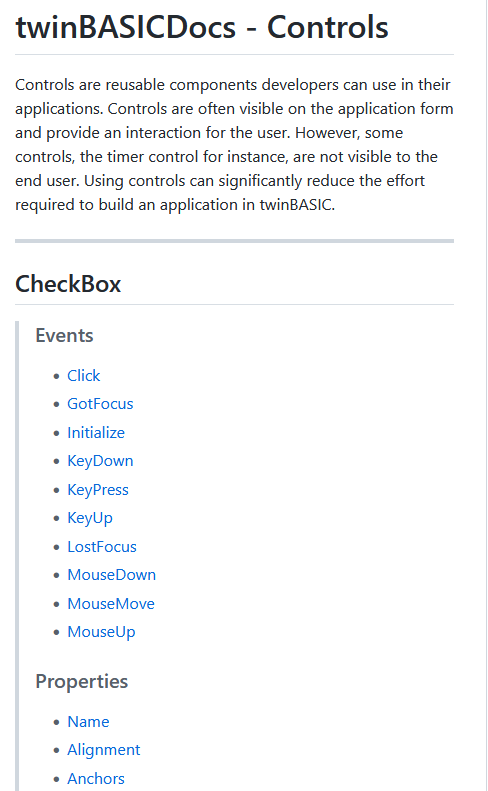
Task: Open the GotFocus event link
Action: pos(100,404)
